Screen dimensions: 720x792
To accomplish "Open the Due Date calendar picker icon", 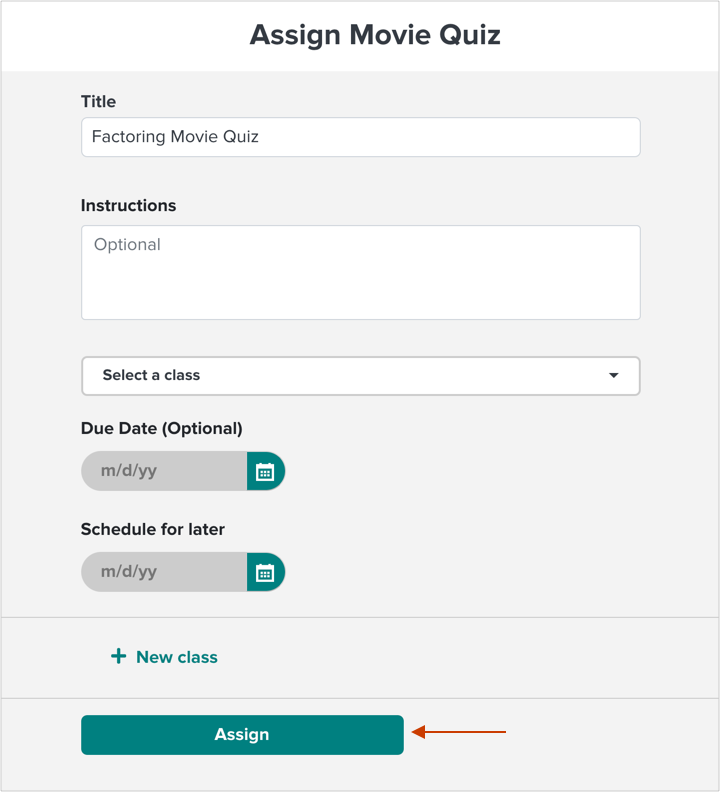I will click(265, 471).
